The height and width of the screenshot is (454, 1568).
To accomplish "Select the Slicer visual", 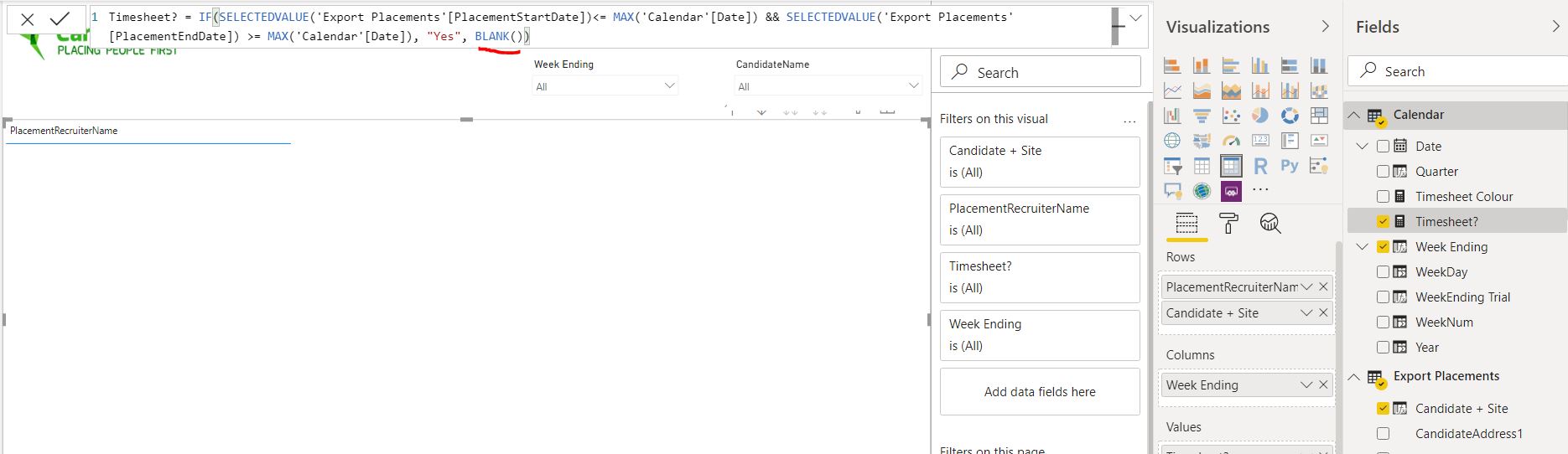I will (1172, 166).
